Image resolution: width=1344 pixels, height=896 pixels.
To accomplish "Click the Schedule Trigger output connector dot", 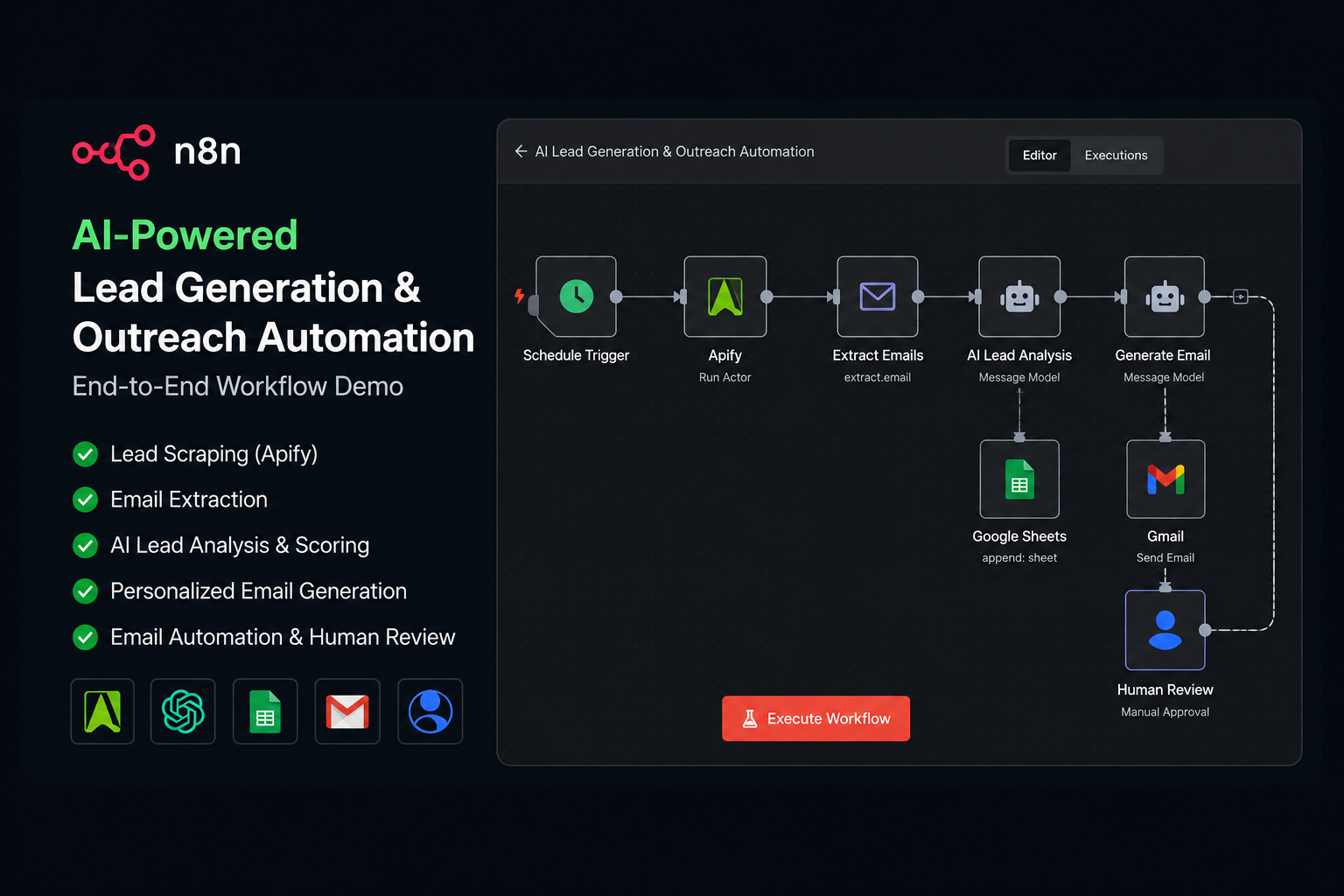I will (x=616, y=297).
